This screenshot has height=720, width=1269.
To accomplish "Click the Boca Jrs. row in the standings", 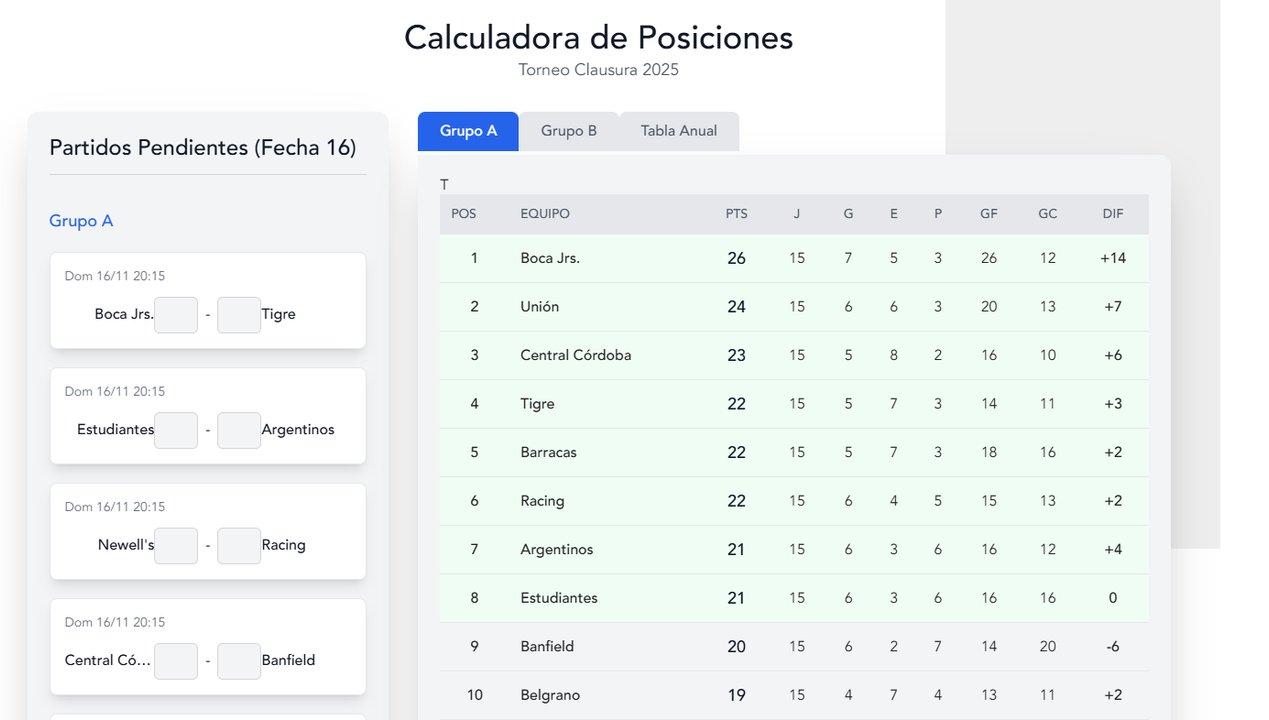I will click(x=790, y=258).
